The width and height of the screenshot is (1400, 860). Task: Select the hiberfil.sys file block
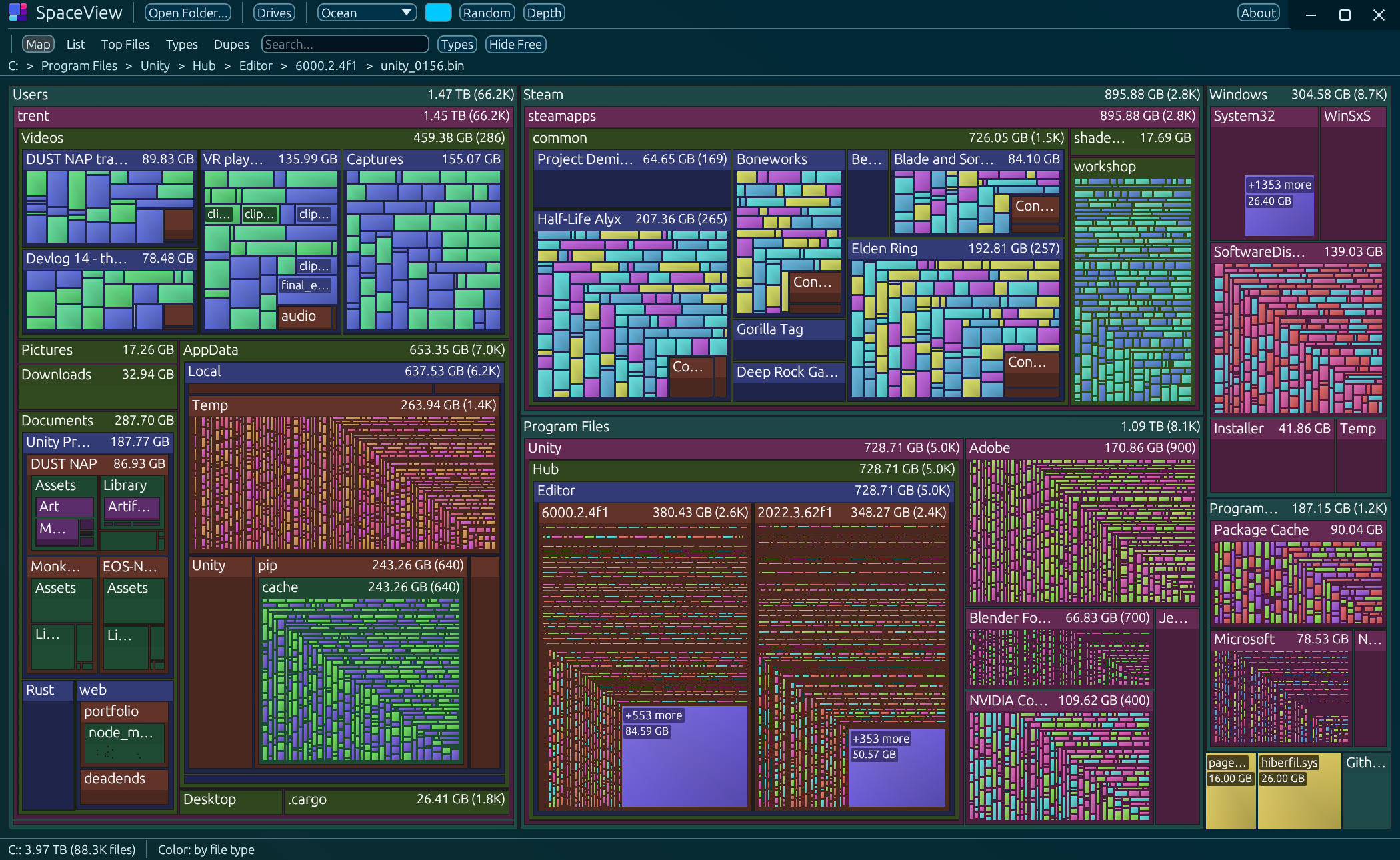pos(1299,791)
